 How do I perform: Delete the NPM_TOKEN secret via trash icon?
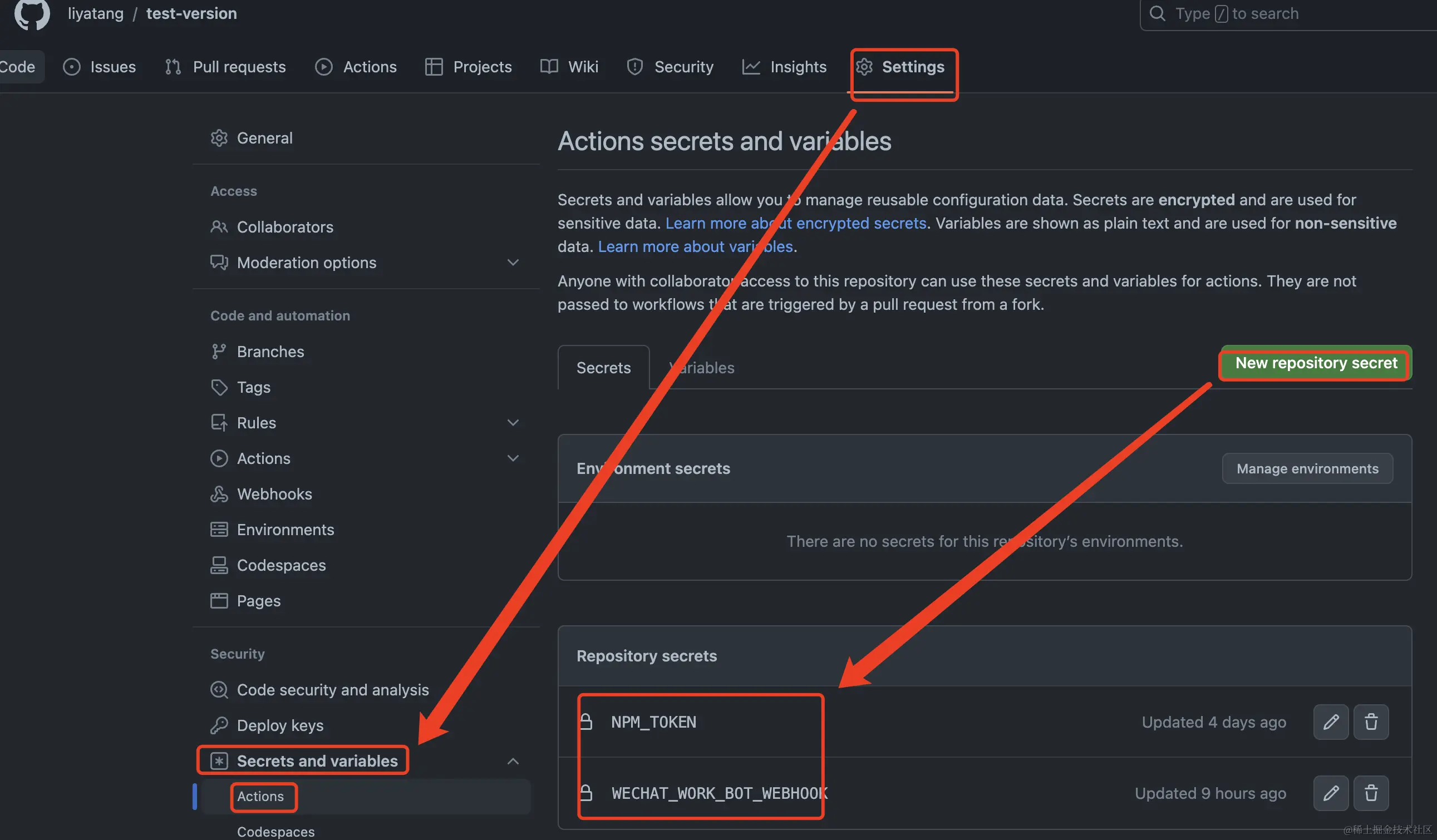click(1371, 722)
